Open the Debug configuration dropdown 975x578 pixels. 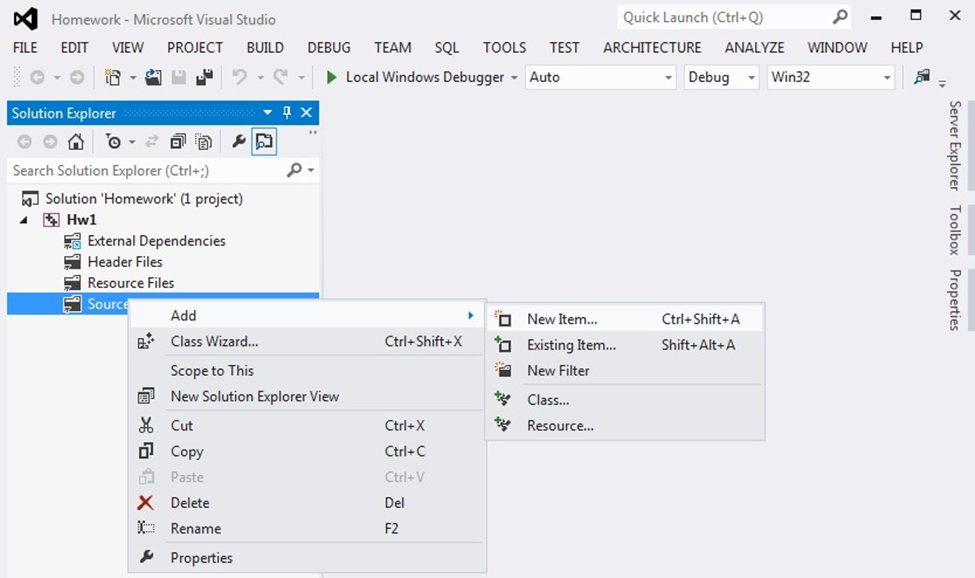tap(721, 77)
